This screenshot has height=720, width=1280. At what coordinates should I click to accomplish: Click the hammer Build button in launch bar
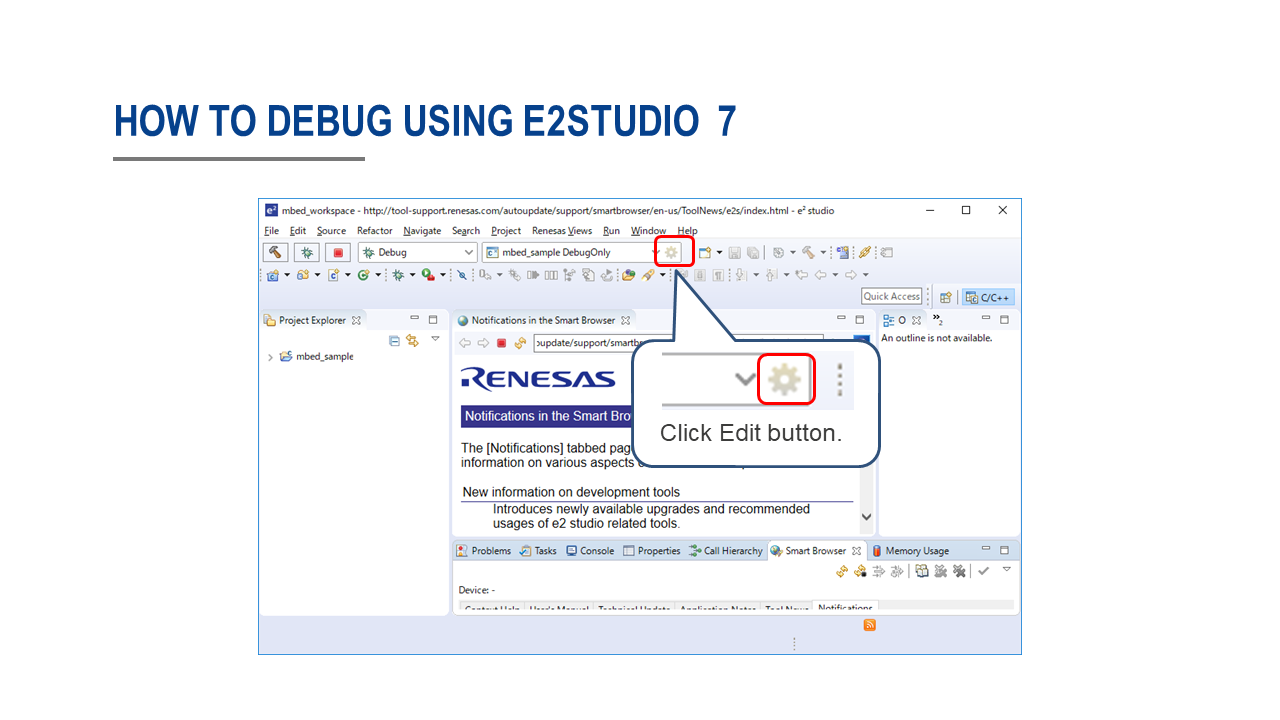[276, 253]
